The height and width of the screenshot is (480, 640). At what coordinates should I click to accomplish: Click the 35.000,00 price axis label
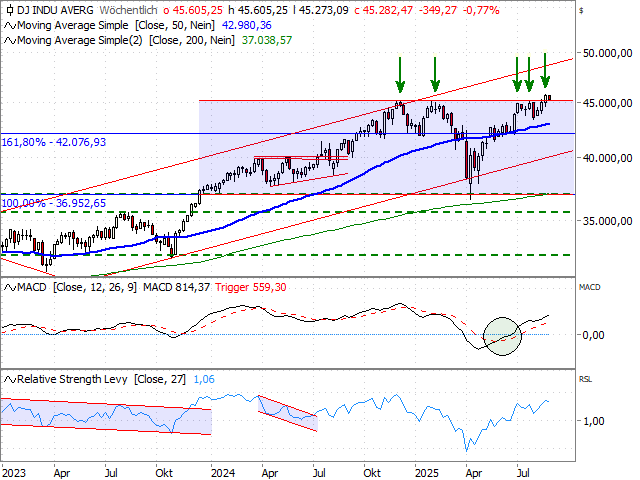[607, 221]
